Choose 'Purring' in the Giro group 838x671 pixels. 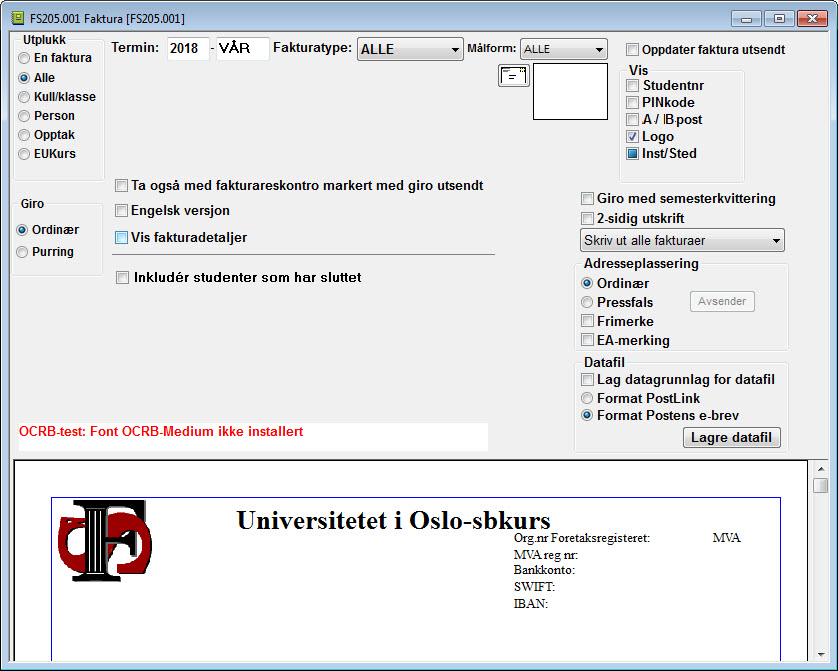tap(22, 252)
